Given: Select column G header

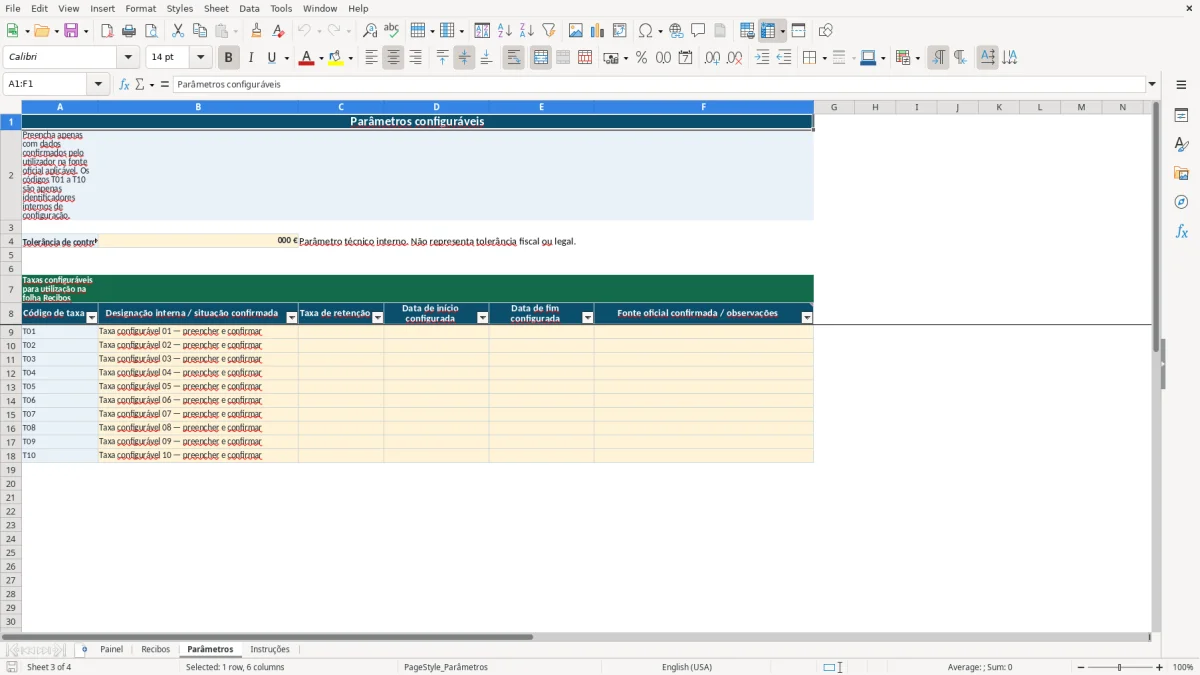Looking at the screenshot, I should [x=834, y=107].
